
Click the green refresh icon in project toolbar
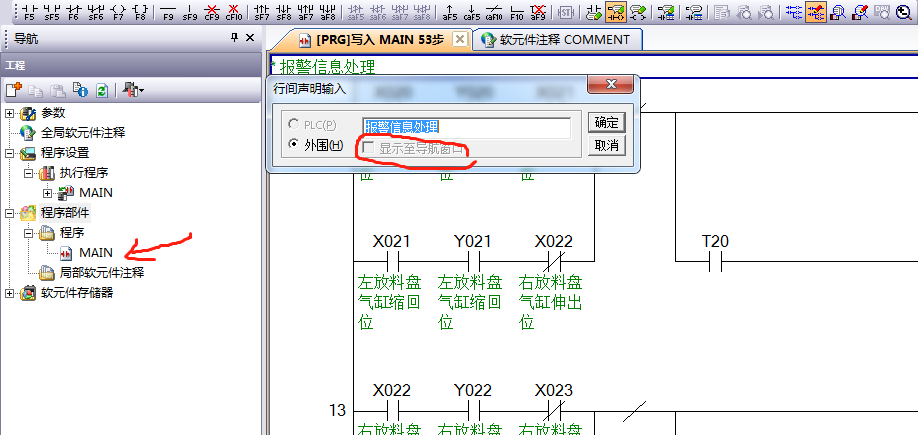coord(101,90)
